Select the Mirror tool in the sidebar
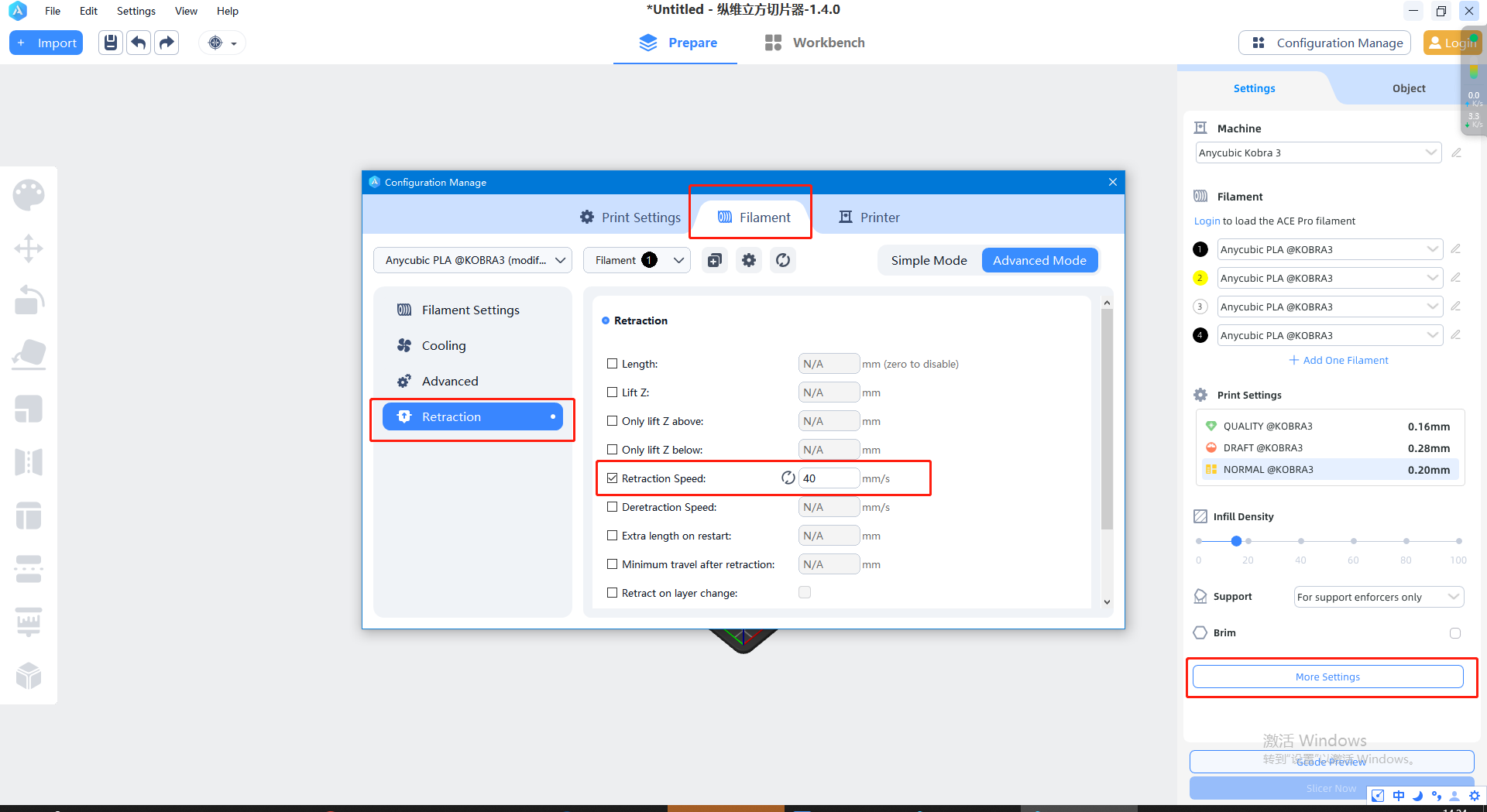This screenshot has height=812, width=1487. pyautogui.click(x=29, y=462)
